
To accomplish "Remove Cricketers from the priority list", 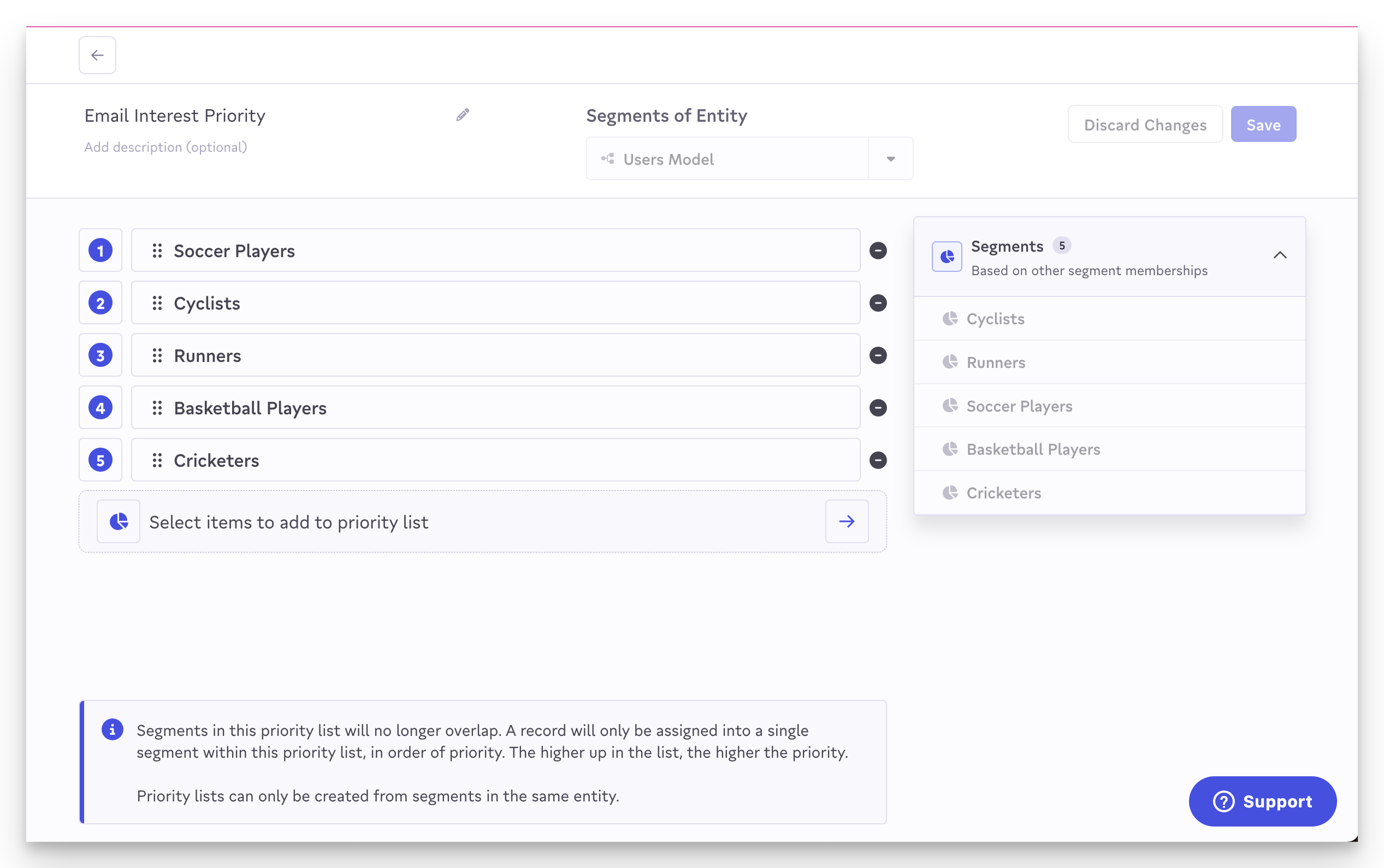I will pos(878,460).
